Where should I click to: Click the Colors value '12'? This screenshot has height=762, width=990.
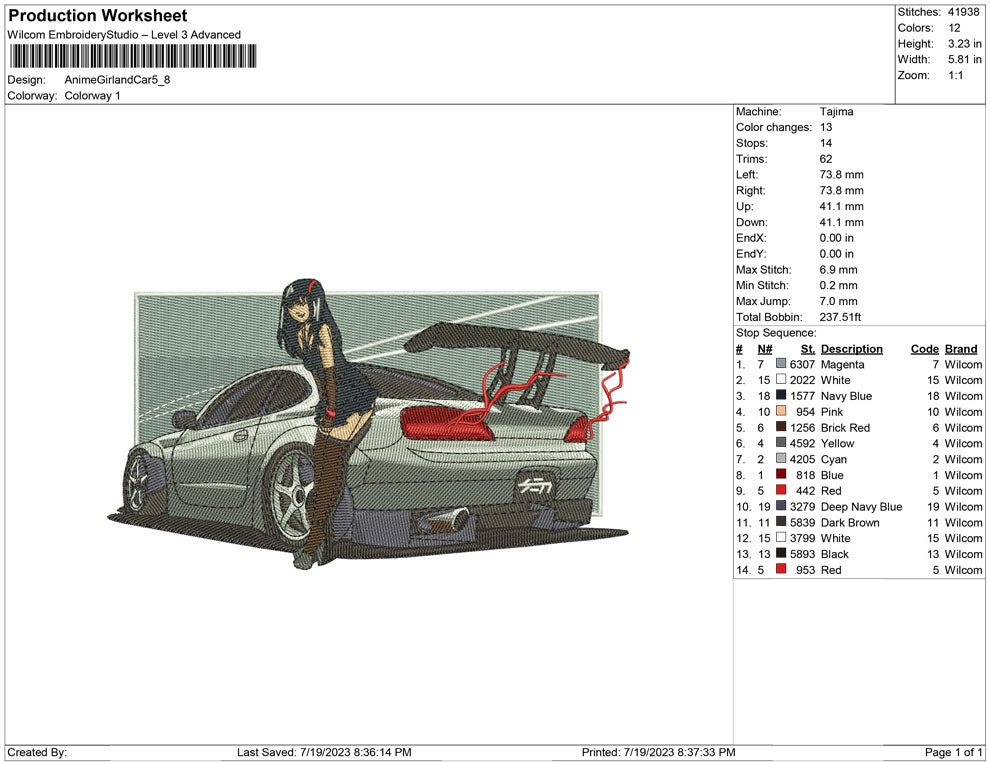click(x=954, y=28)
